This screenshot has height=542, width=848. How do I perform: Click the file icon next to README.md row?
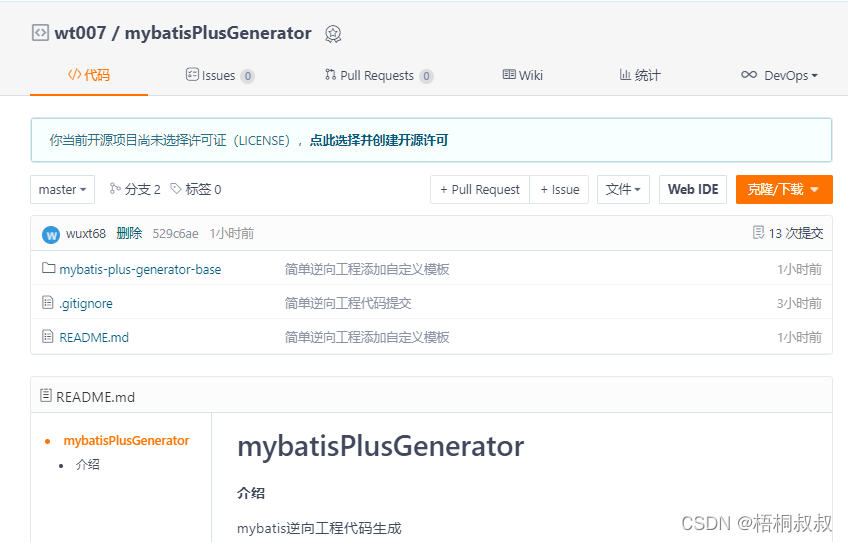pyautogui.click(x=48, y=336)
